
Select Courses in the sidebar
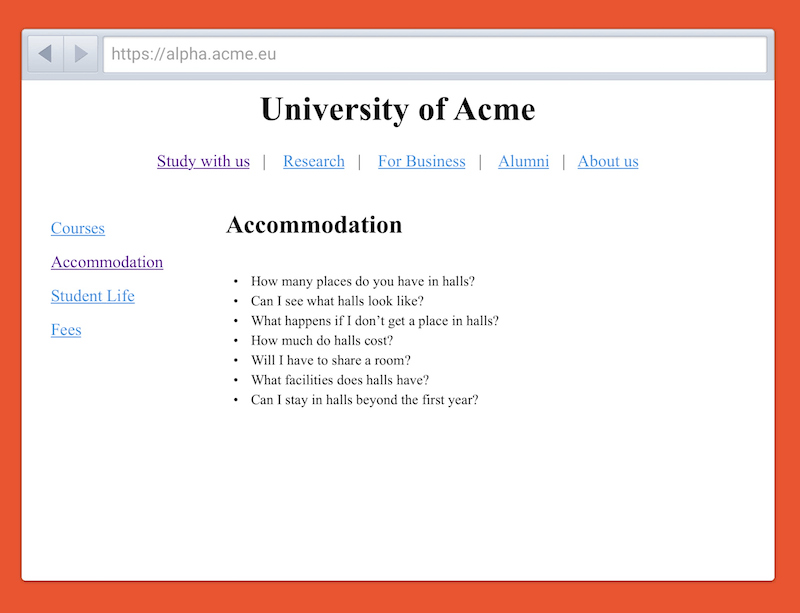pos(77,228)
